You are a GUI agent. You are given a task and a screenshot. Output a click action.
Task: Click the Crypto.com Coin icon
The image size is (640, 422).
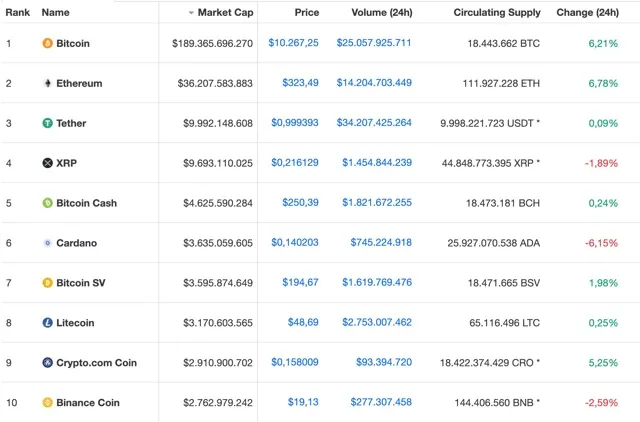(47, 362)
